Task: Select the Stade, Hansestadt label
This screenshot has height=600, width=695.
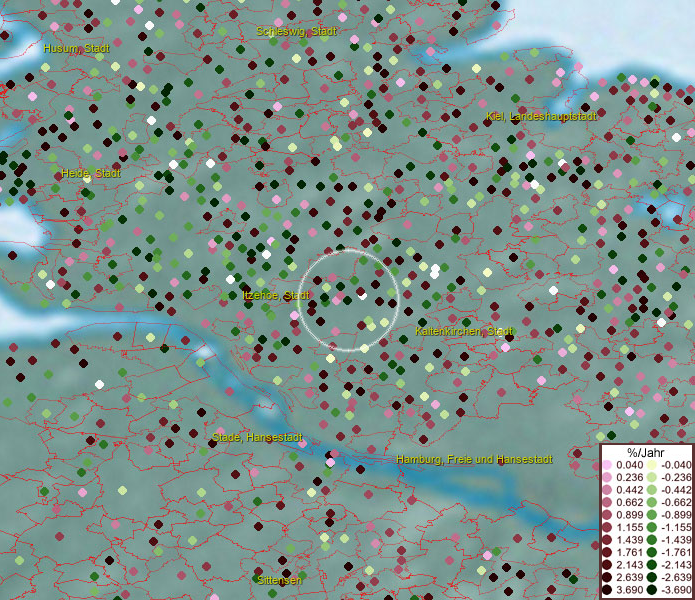Action: coord(257,437)
